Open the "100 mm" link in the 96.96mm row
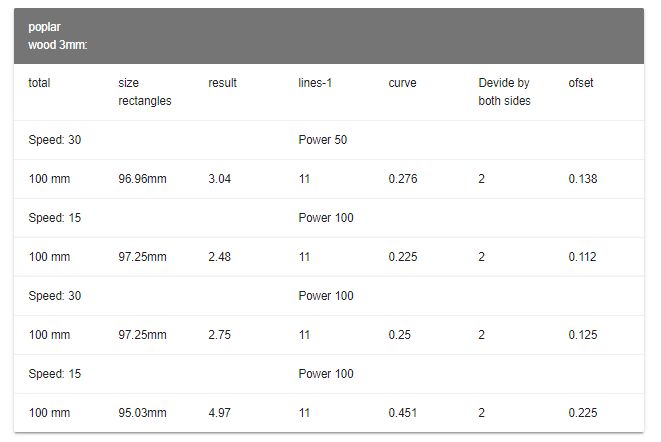This screenshot has width=661, height=442. pos(49,179)
